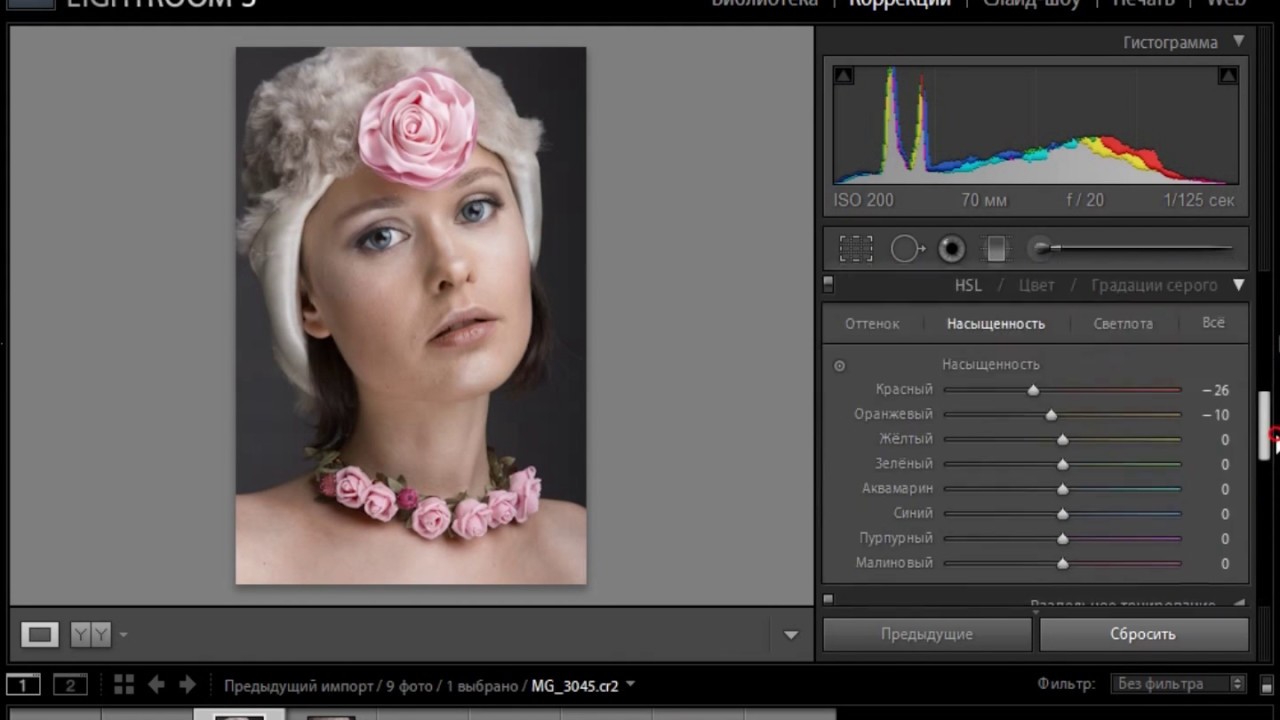Toggle HSL panel on/off switch
Viewport: 1280px width, 720px height.
828,285
